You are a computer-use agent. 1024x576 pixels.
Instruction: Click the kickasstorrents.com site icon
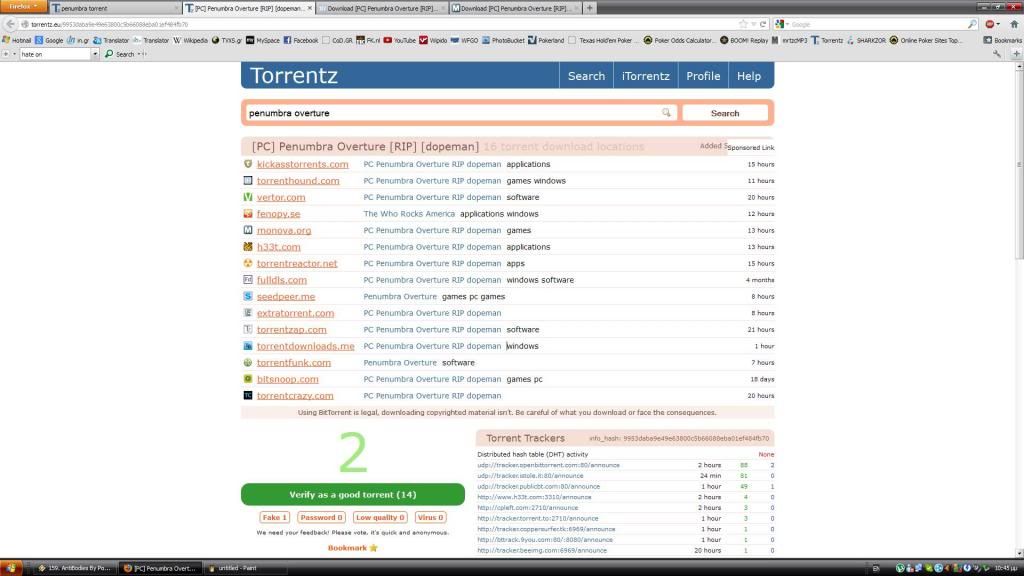pyautogui.click(x=248, y=164)
